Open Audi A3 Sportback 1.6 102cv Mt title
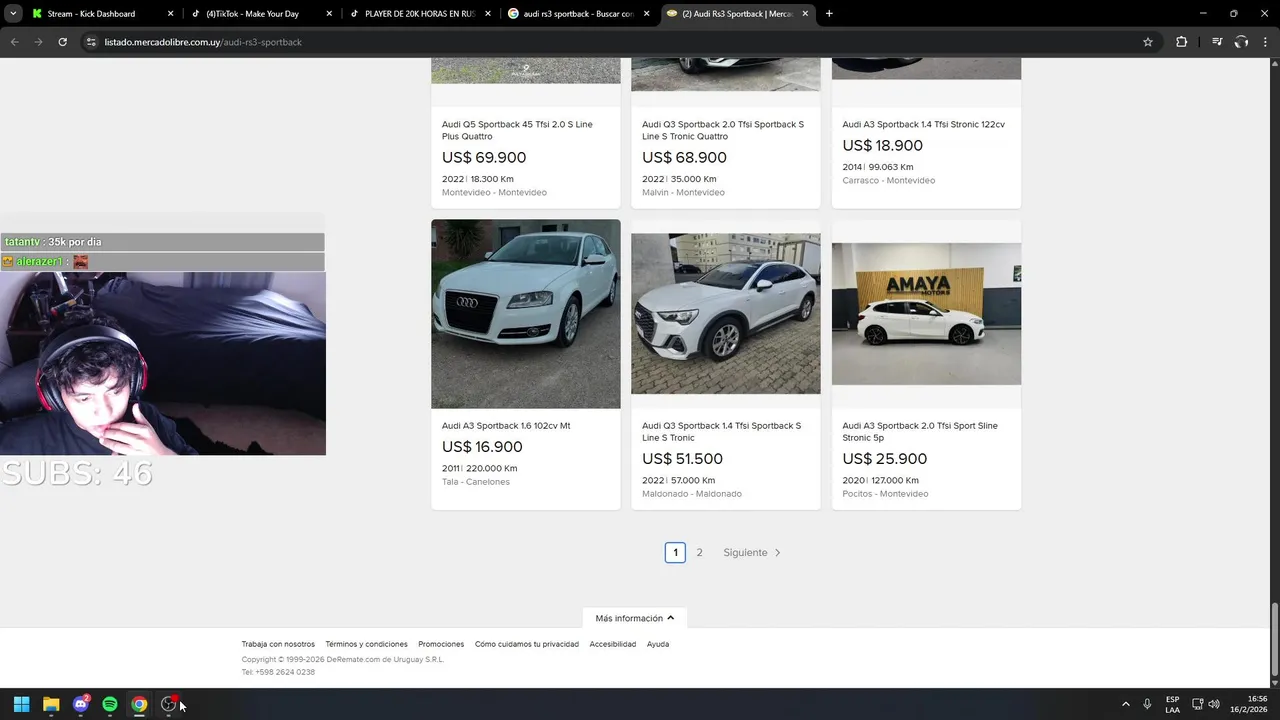Screen dimensions: 1280x720 (506, 426)
